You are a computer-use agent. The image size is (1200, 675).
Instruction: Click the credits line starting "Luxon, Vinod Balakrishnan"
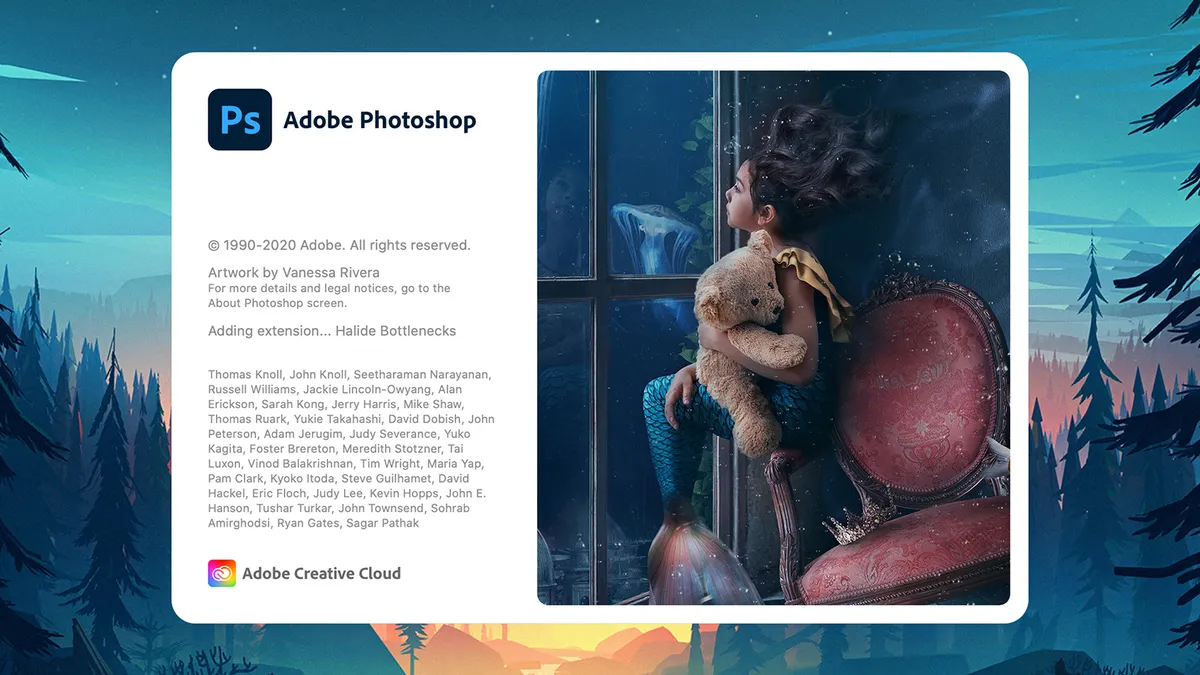click(345, 464)
